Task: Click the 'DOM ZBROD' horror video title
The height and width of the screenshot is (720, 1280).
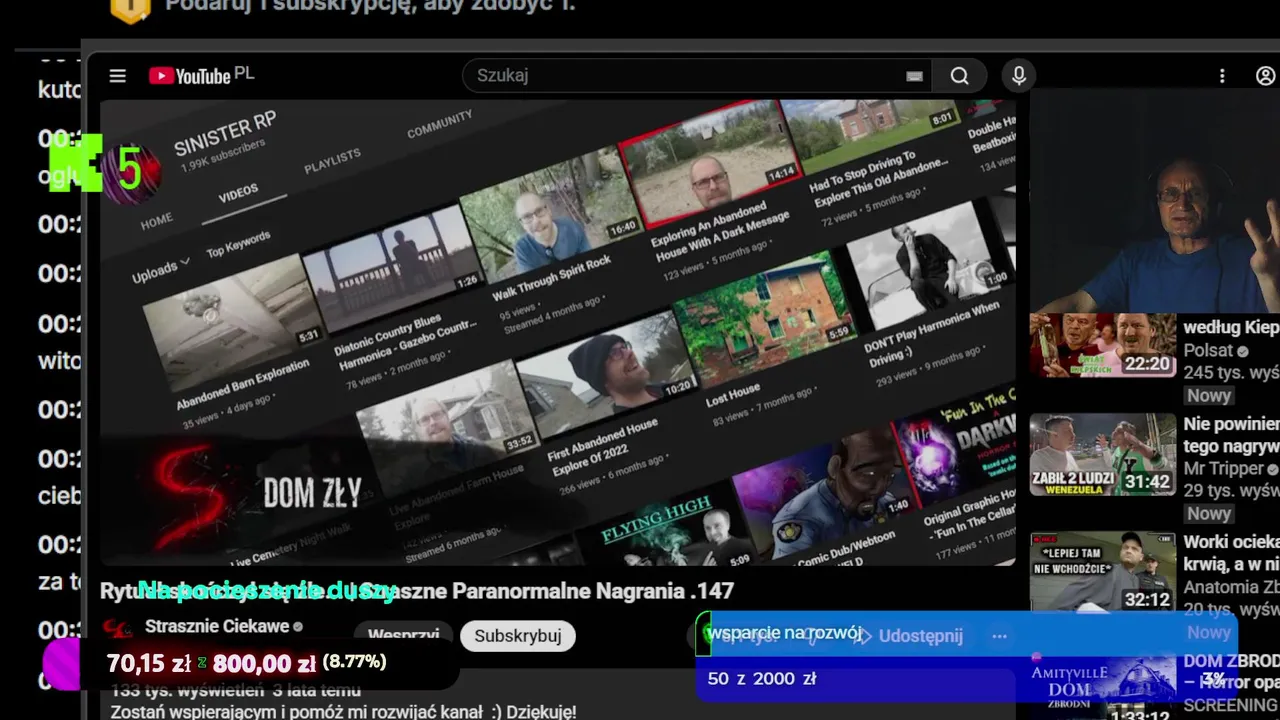Action: (x=1231, y=672)
